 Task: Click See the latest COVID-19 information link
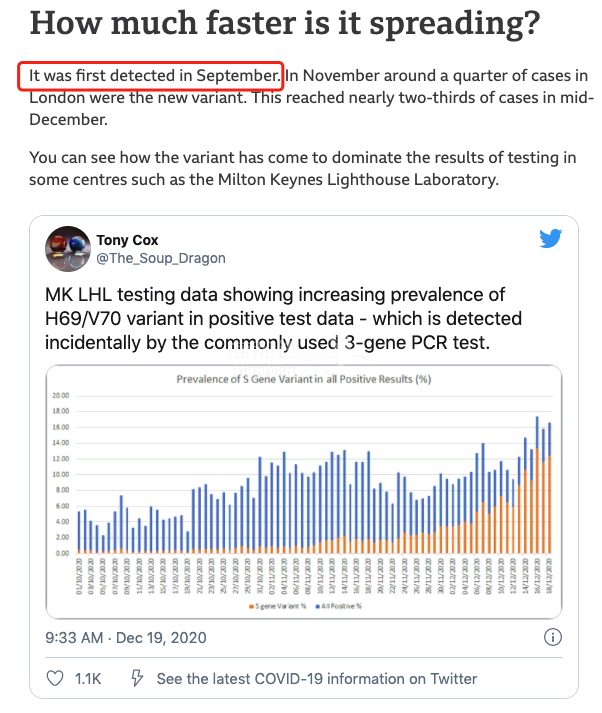pyautogui.click(x=317, y=678)
